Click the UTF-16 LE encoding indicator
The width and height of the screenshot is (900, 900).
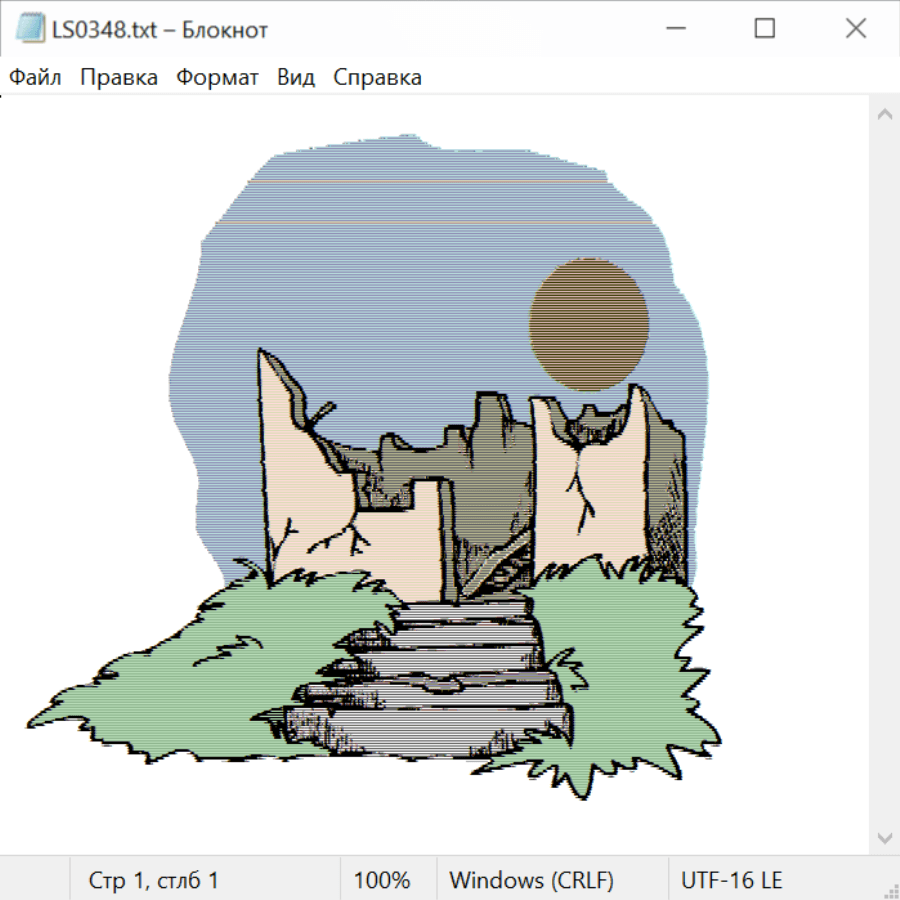pyautogui.click(x=731, y=880)
